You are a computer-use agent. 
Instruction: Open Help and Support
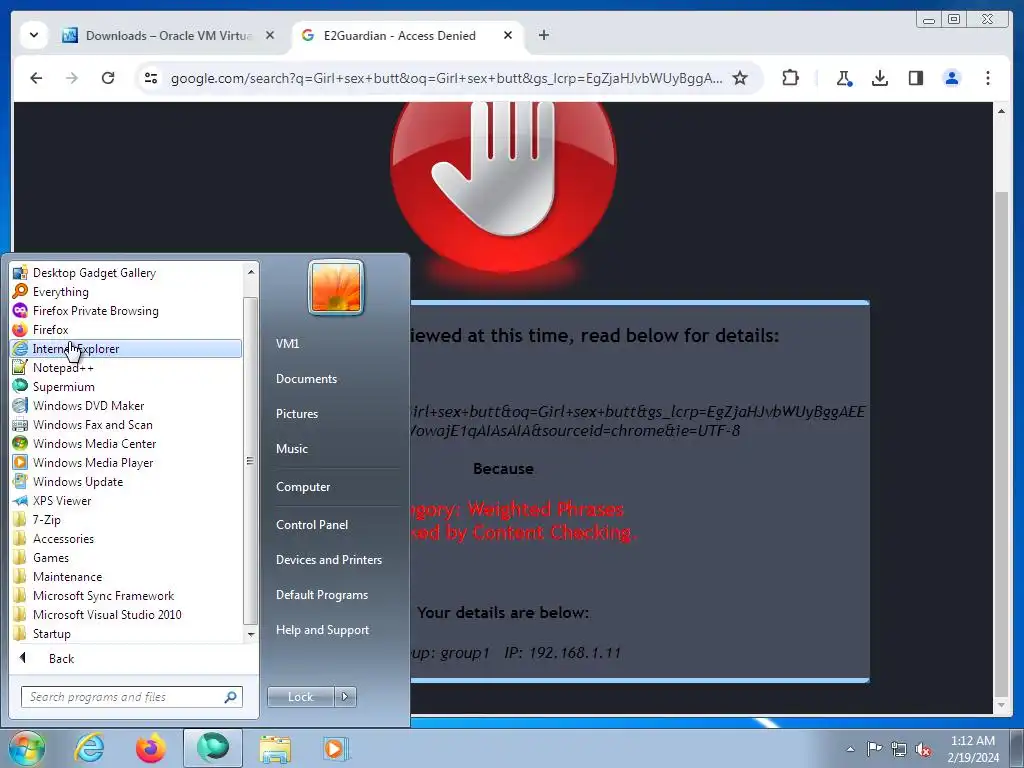pos(322,630)
